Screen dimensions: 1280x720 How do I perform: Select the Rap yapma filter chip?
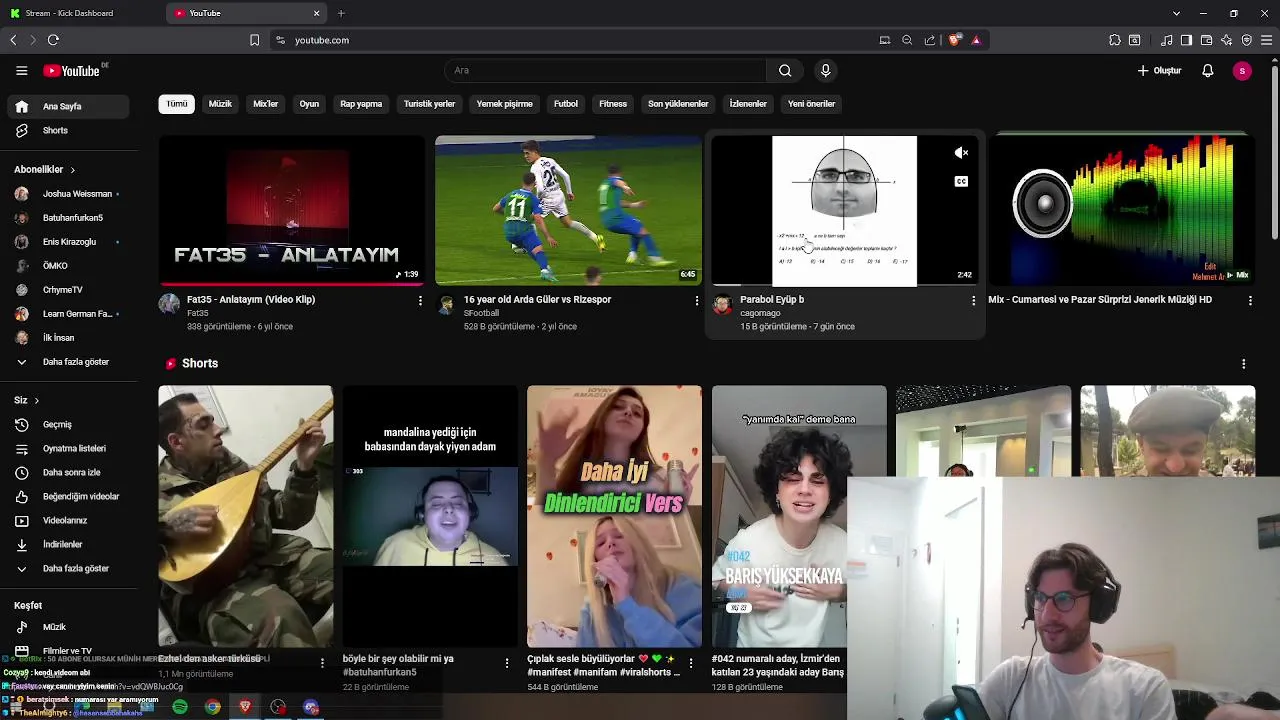click(361, 104)
